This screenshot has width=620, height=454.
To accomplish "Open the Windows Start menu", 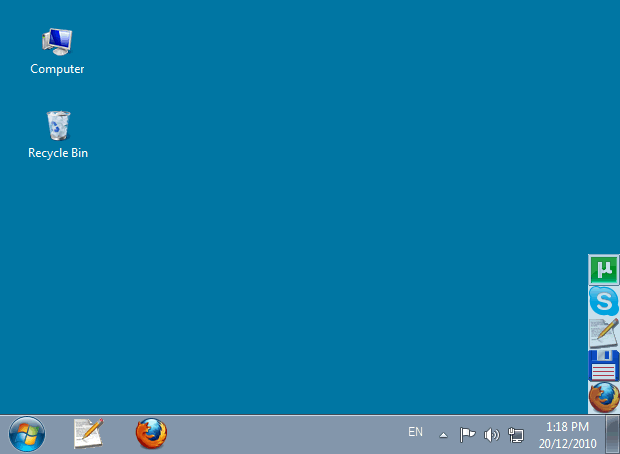I will click(x=27, y=433).
